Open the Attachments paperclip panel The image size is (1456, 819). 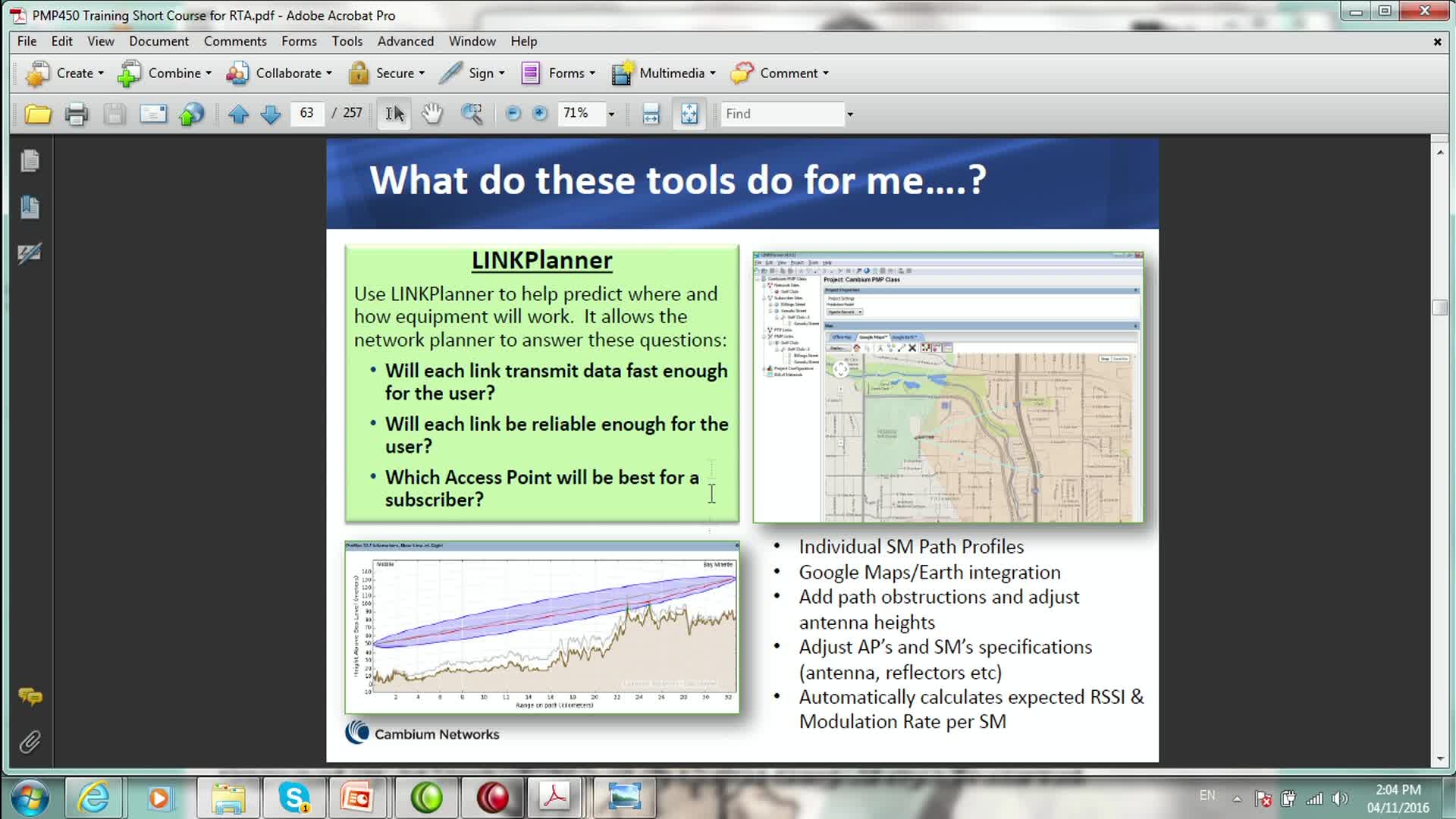point(30,742)
